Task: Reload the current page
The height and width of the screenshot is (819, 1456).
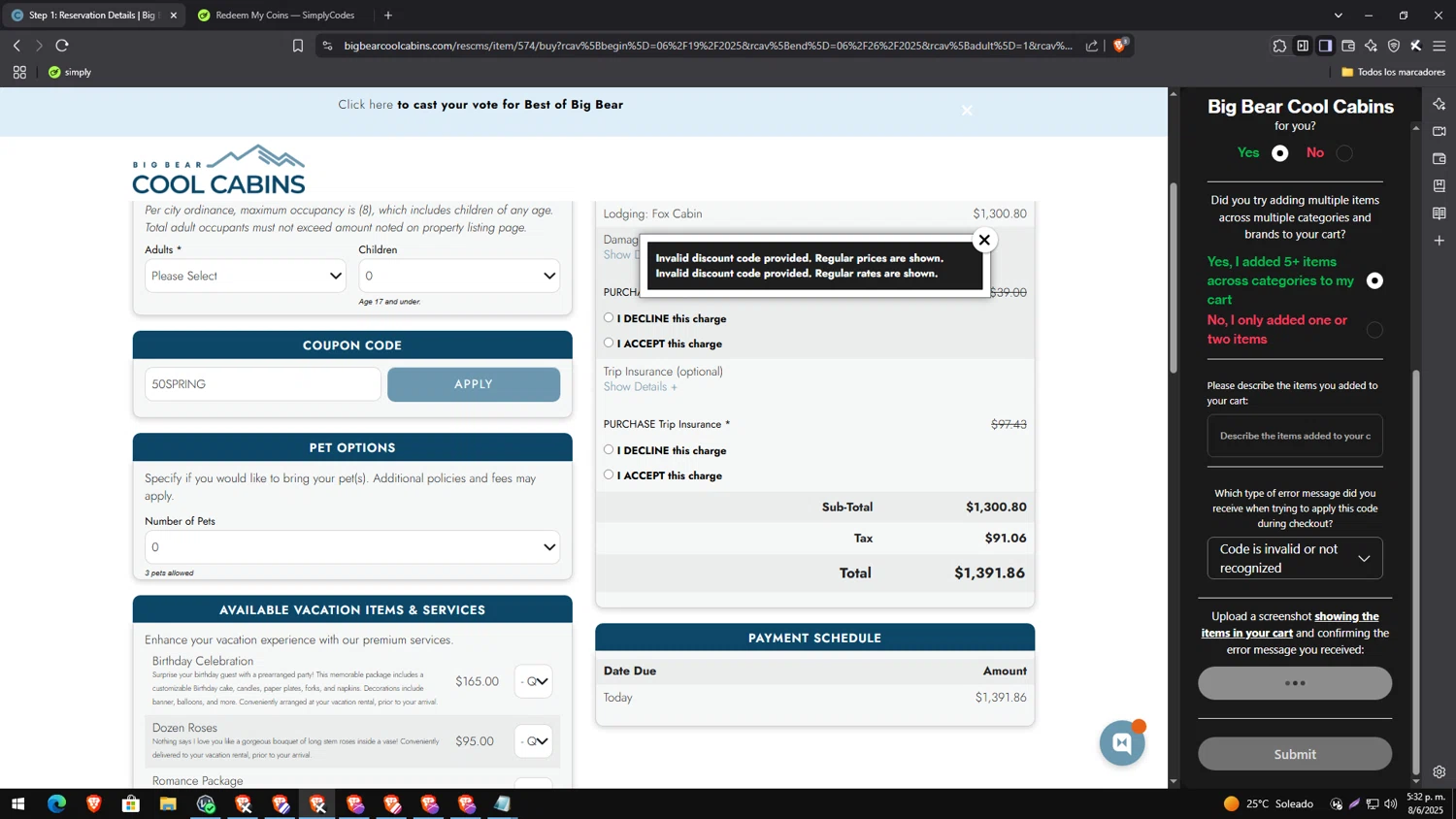Action: (x=62, y=46)
